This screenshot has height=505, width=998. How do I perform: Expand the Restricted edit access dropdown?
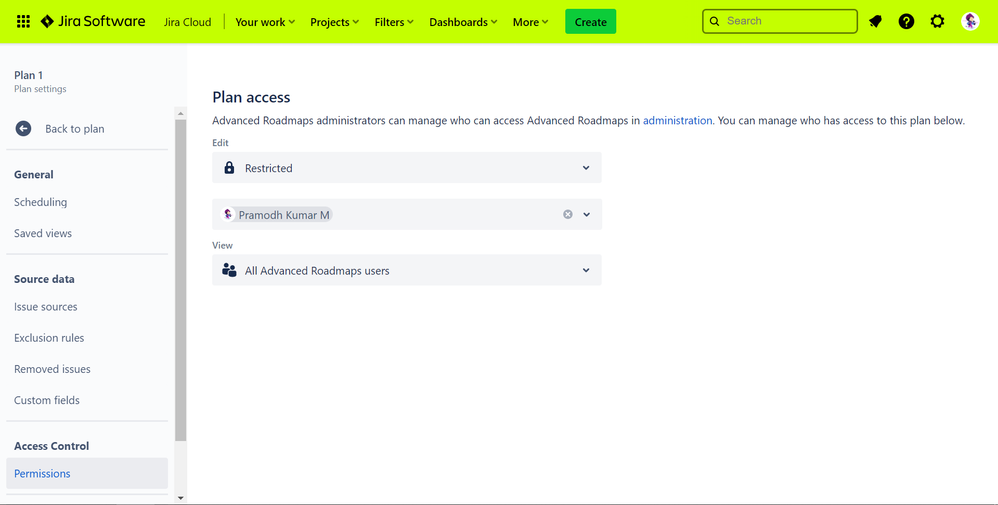(407, 168)
